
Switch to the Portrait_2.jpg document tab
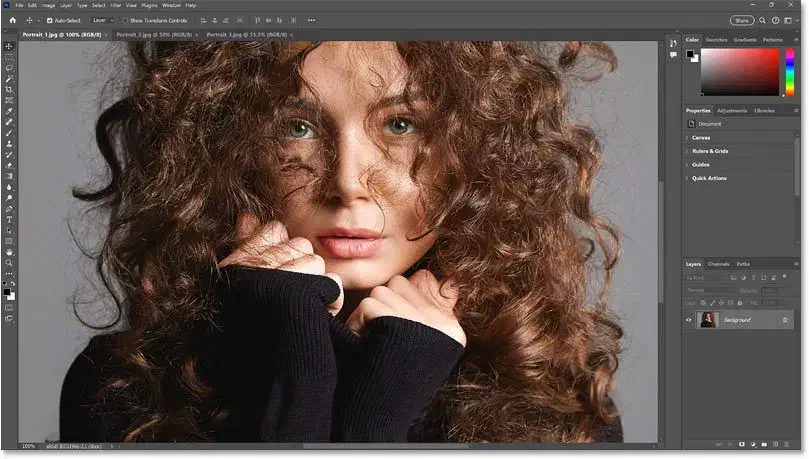[x=153, y=34]
